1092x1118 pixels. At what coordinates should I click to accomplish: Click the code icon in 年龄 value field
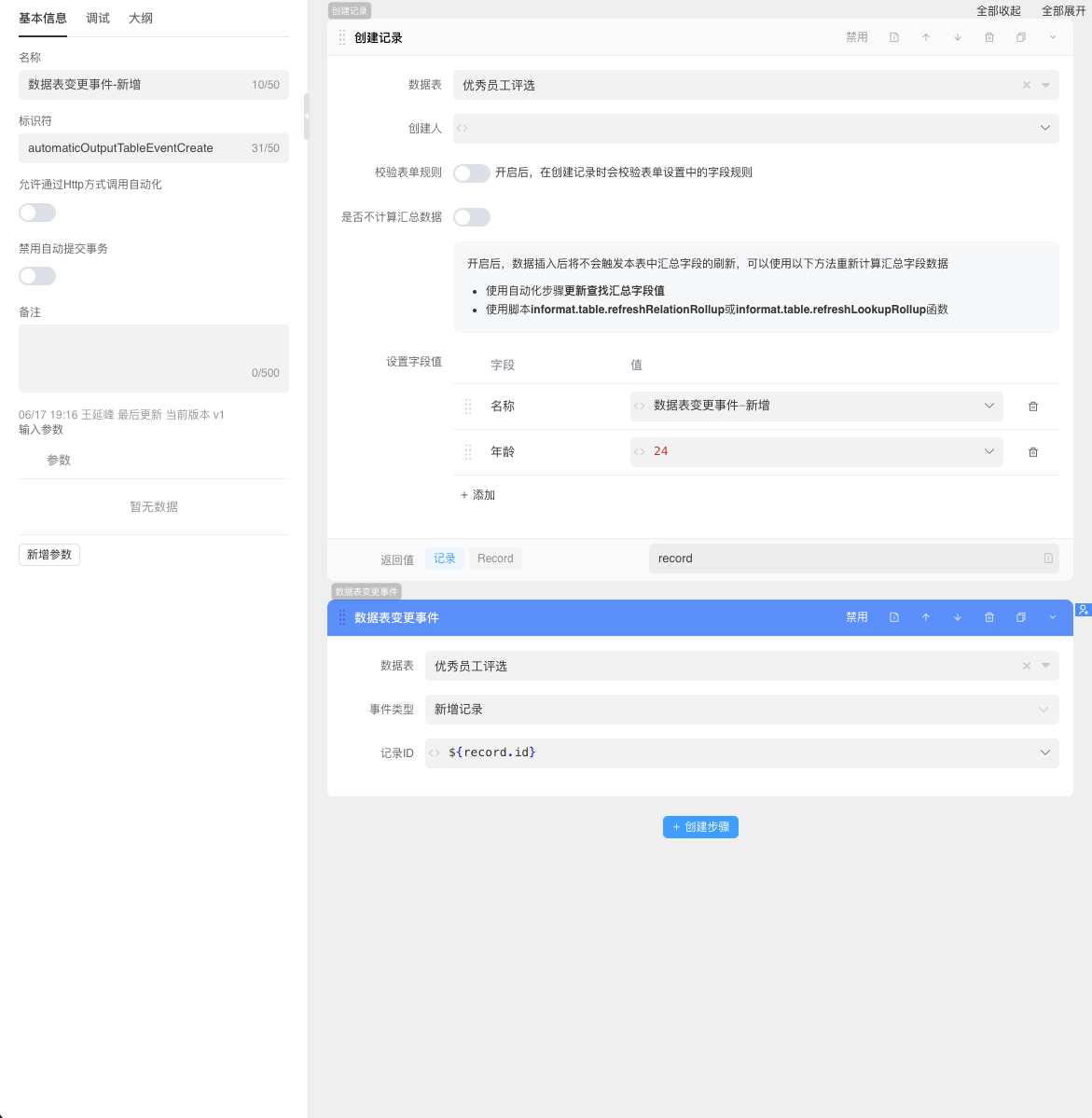point(640,451)
